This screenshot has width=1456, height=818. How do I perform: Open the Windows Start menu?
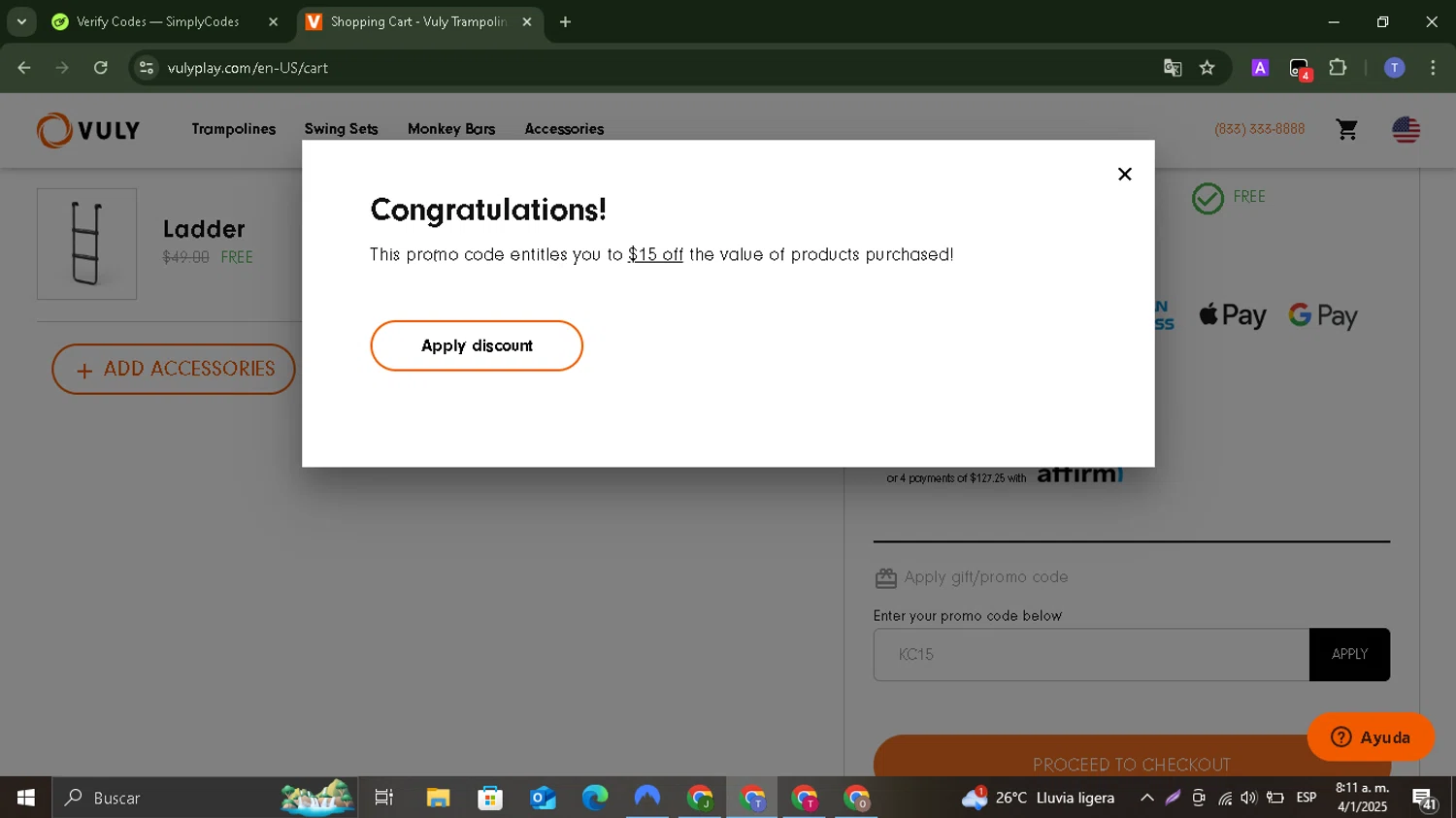[x=25, y=798]
